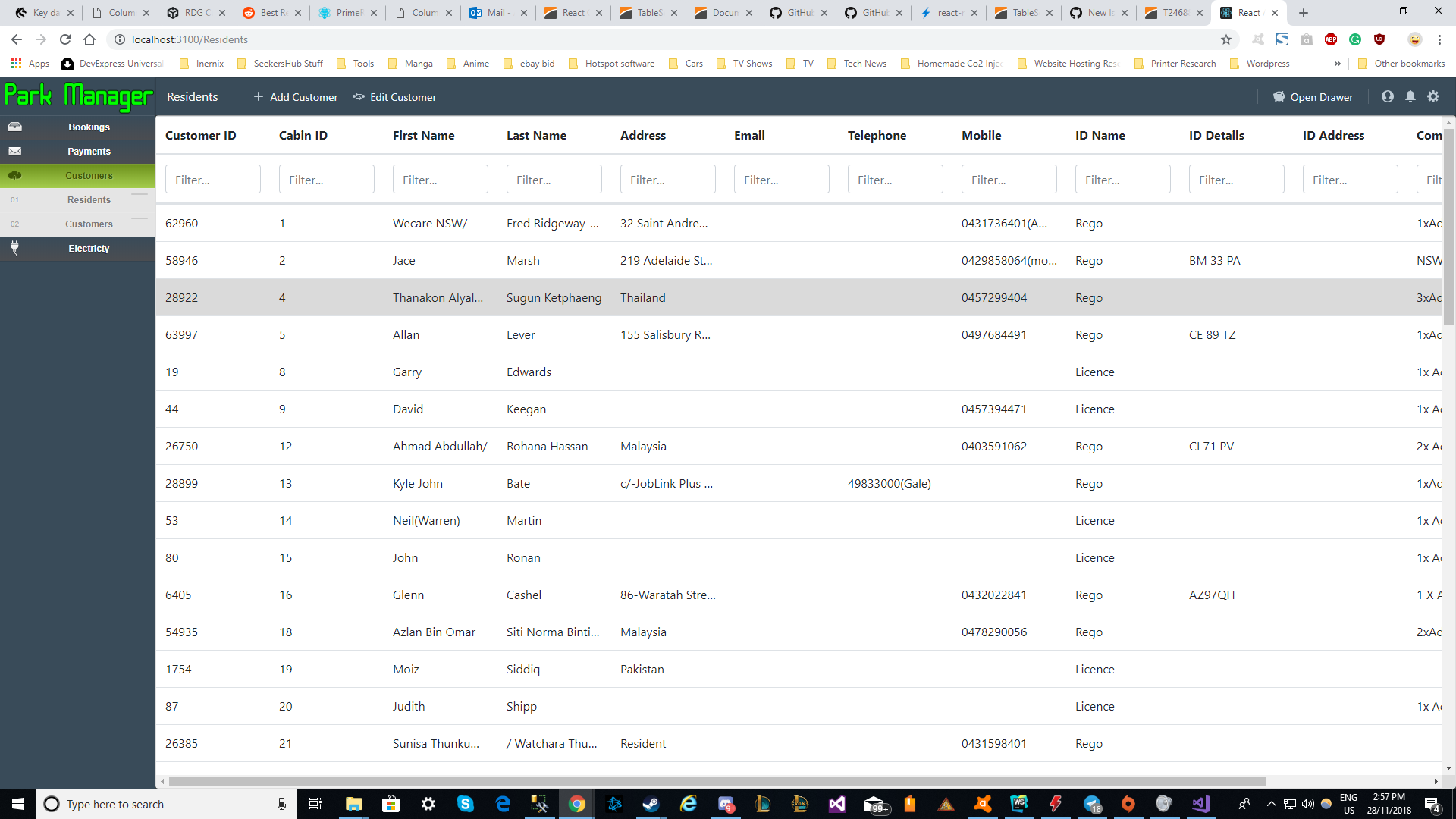Open the user profile icon in top bar

click(1387, 96)
